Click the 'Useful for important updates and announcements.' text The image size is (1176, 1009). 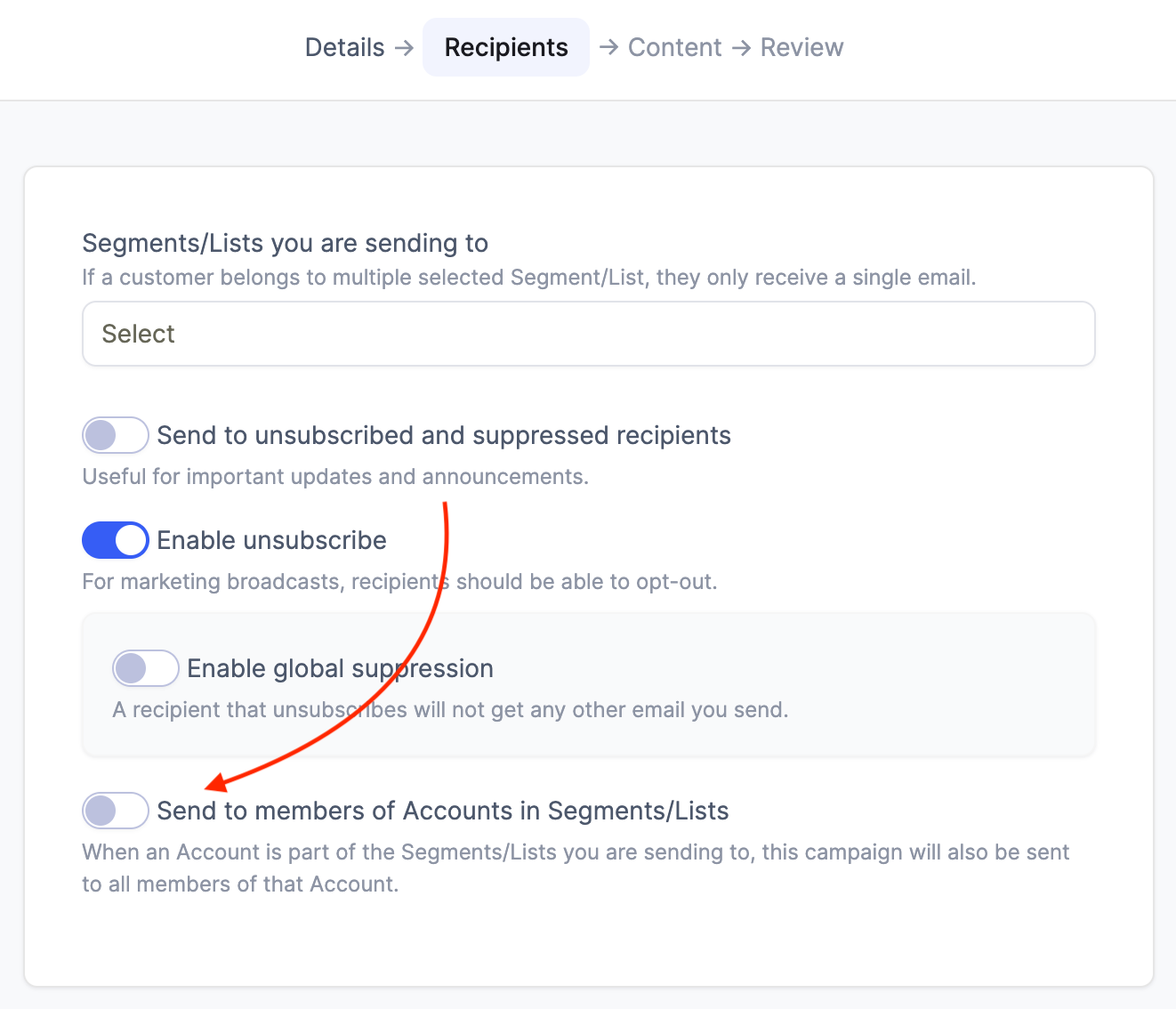pyautogui.click(x=335, y=476)
